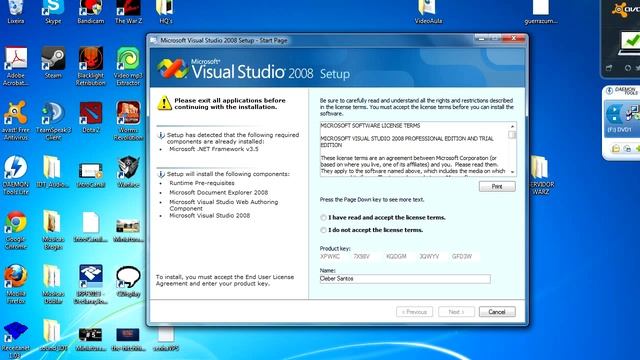Select the IRPF2013 desktop icon
640x360 pixels.
[x=91, y=284]
